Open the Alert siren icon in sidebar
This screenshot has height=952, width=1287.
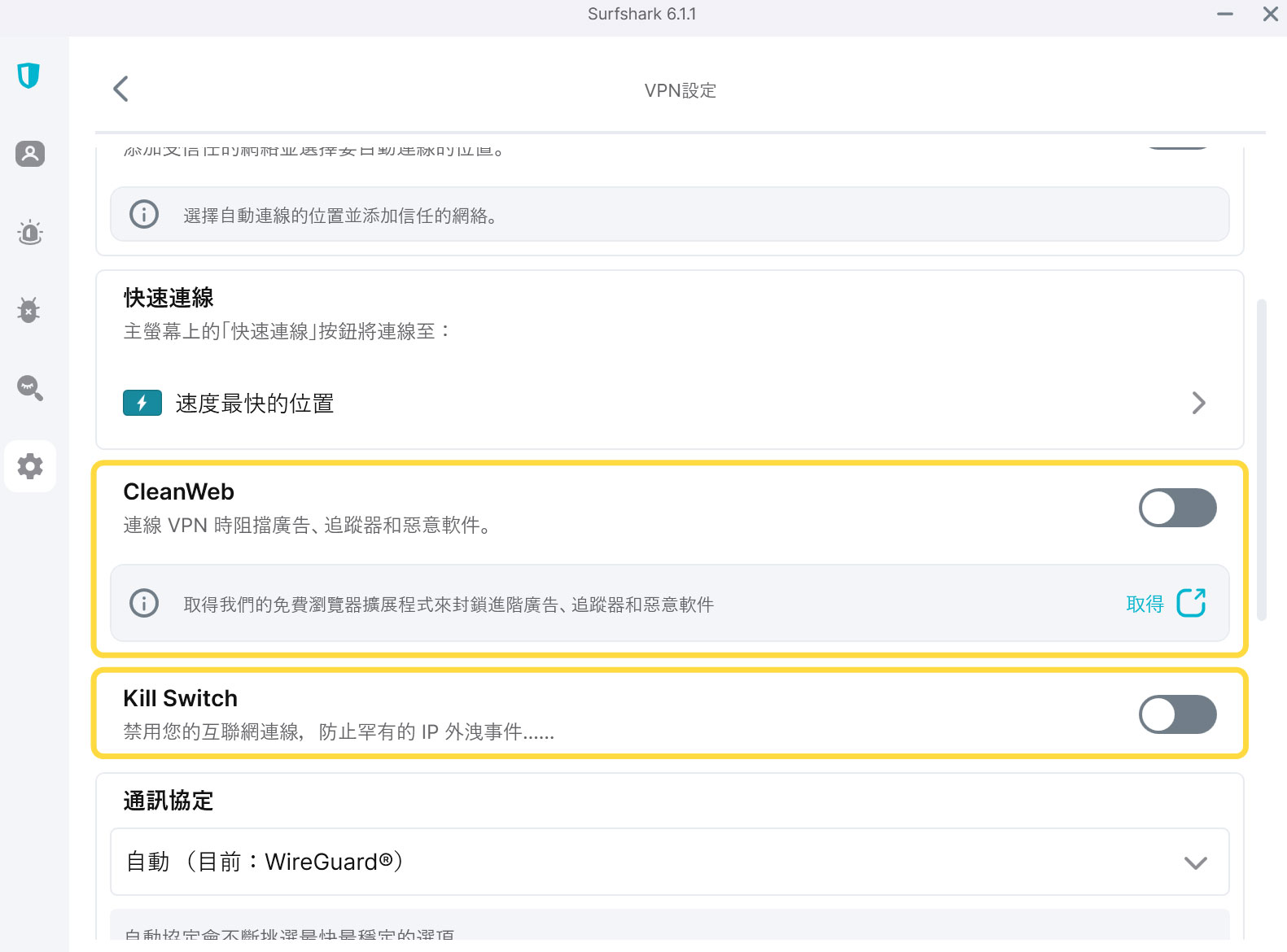30,233
